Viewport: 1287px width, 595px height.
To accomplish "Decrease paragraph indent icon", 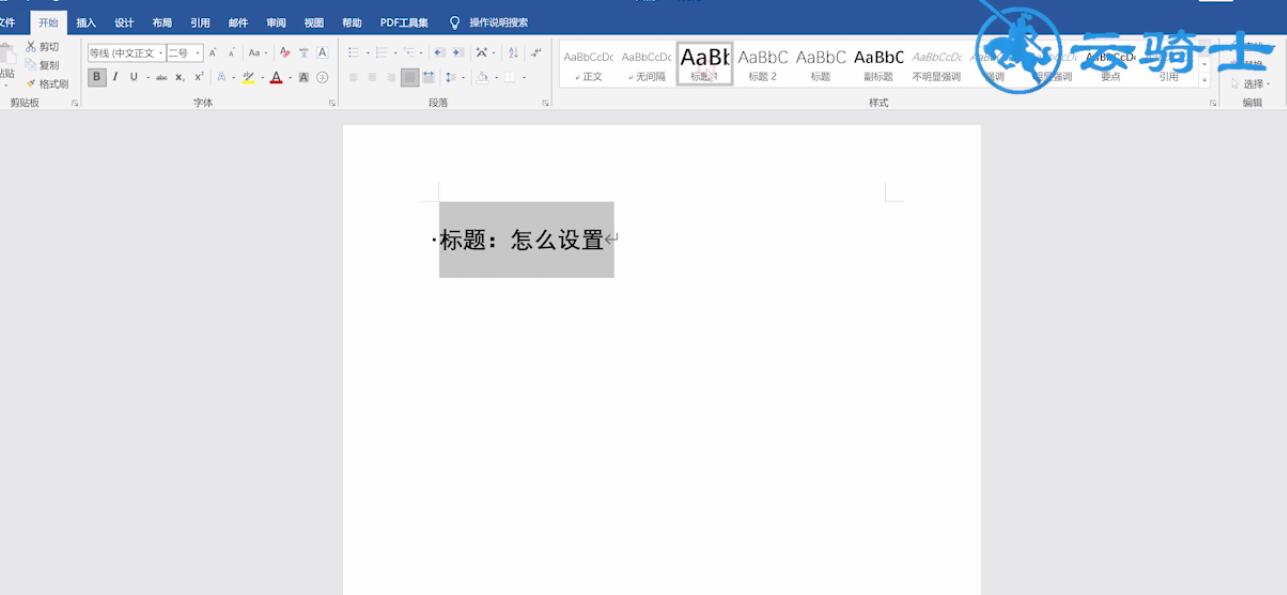I will (439, 52).
